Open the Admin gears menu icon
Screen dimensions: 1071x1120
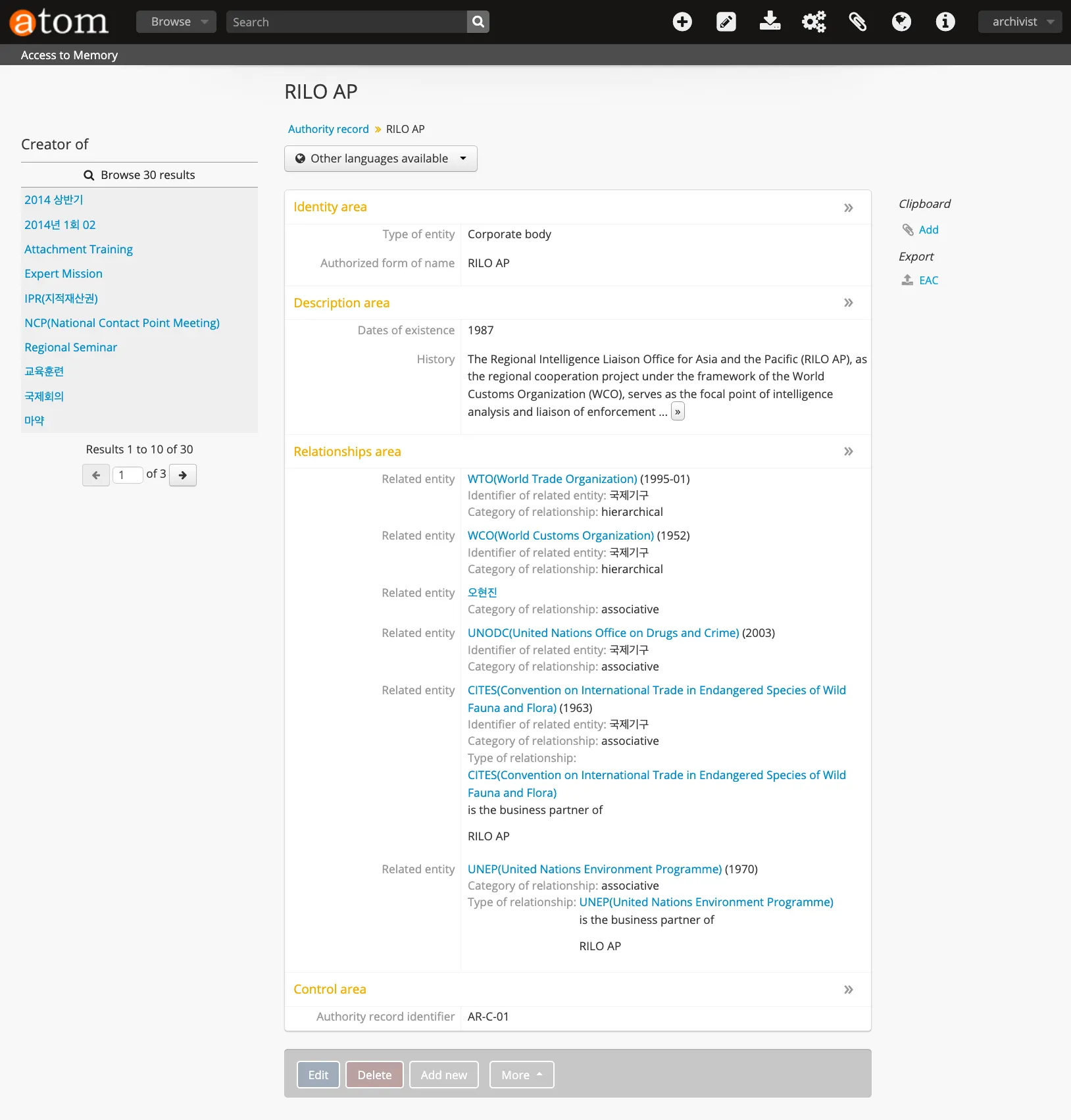point(814,22)
